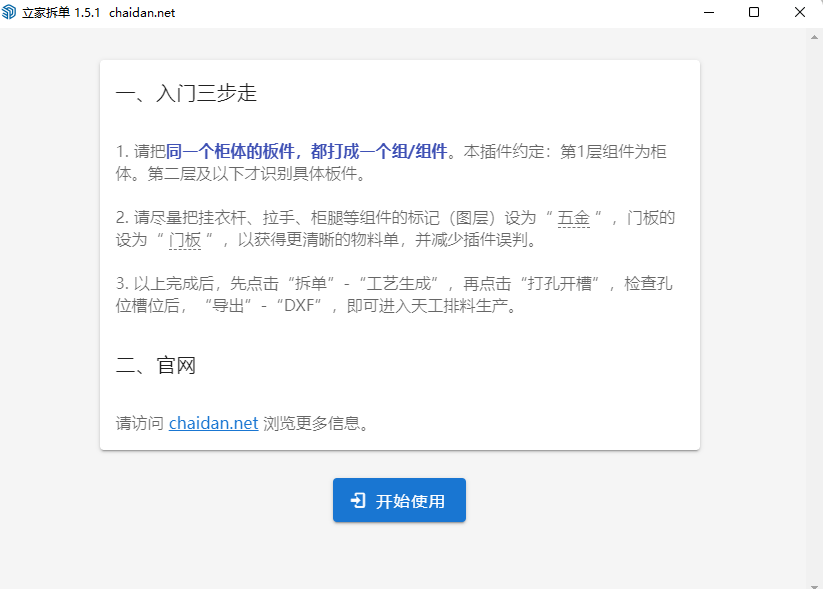Click the heading 一、入门三步走
Image resolution: width=823 pixels, height=589 pixels.
pos(186,94)
